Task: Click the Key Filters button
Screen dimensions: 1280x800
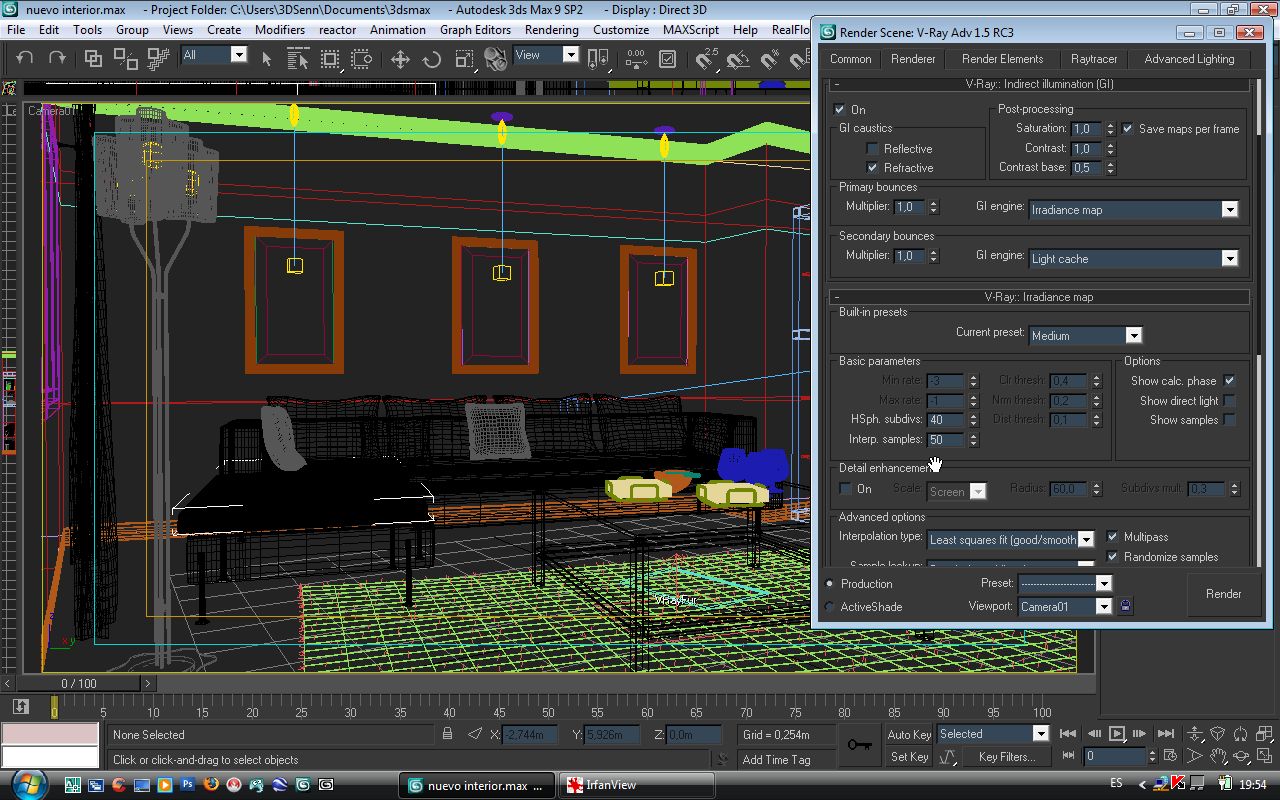Action: pos(1006,757)
